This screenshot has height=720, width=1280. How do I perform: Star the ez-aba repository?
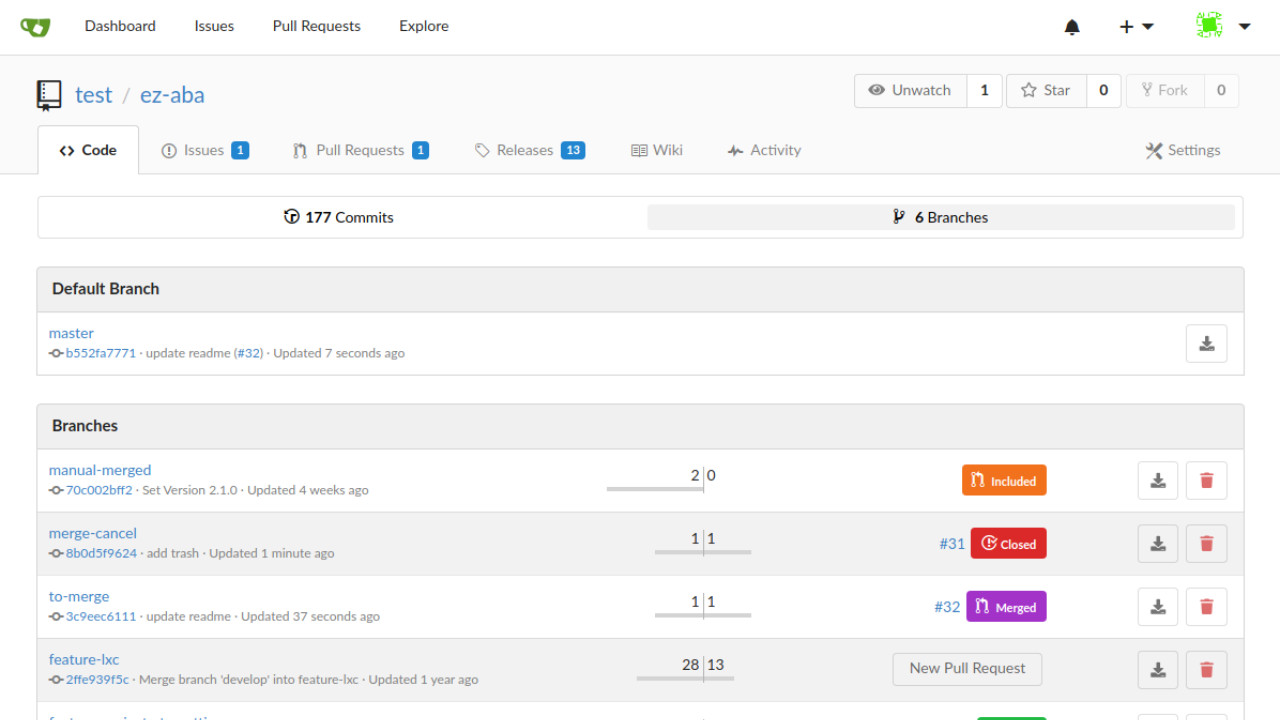(x=1046, y=90)
